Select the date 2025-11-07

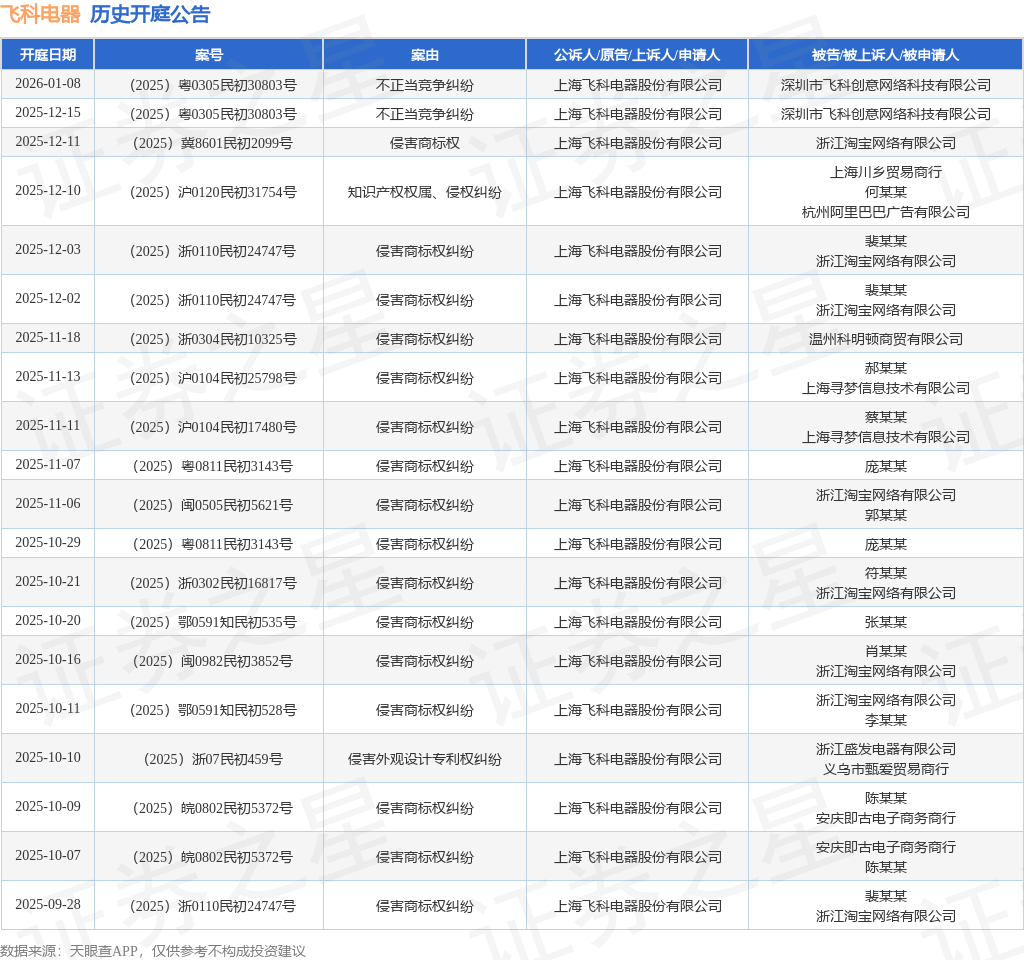(x=48, y=464)
